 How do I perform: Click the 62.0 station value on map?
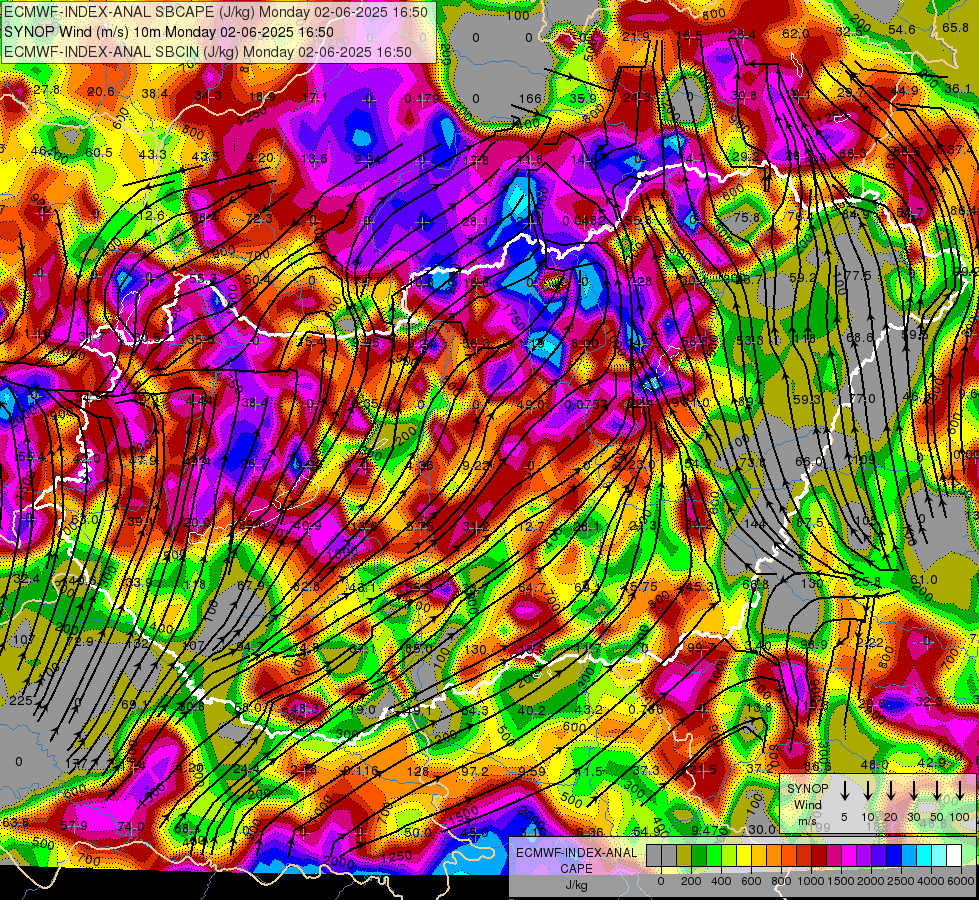(795, 34)
